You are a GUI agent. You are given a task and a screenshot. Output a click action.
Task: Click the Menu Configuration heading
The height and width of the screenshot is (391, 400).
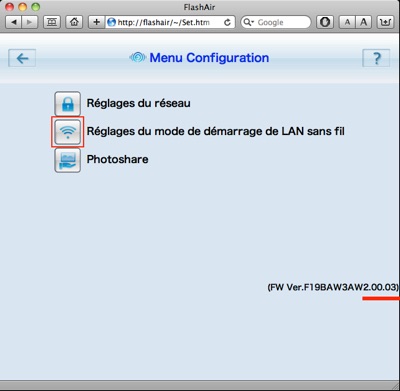pos(209,58)
